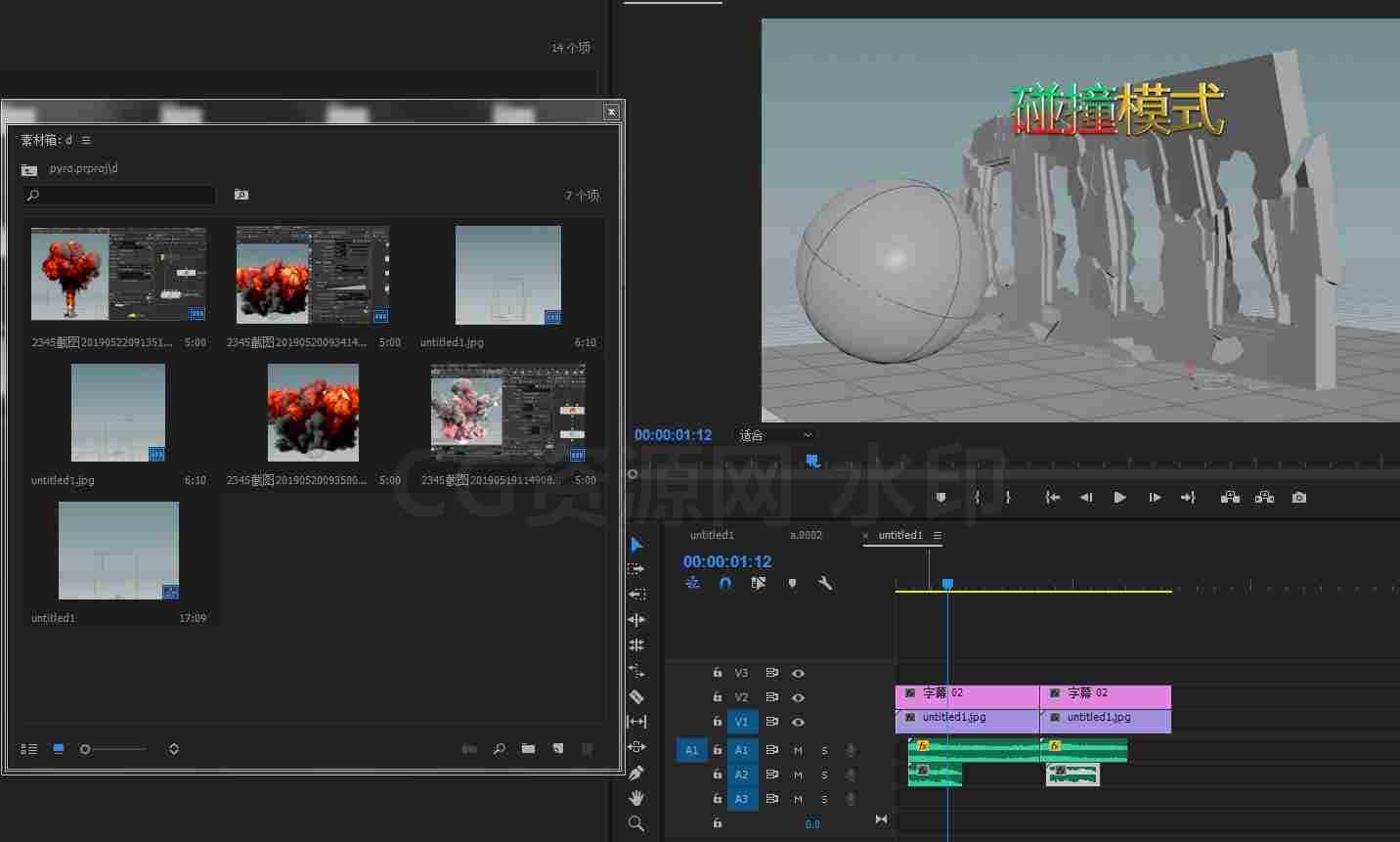
Task: Open timeline wrench display settings
Action: point(825,583)
